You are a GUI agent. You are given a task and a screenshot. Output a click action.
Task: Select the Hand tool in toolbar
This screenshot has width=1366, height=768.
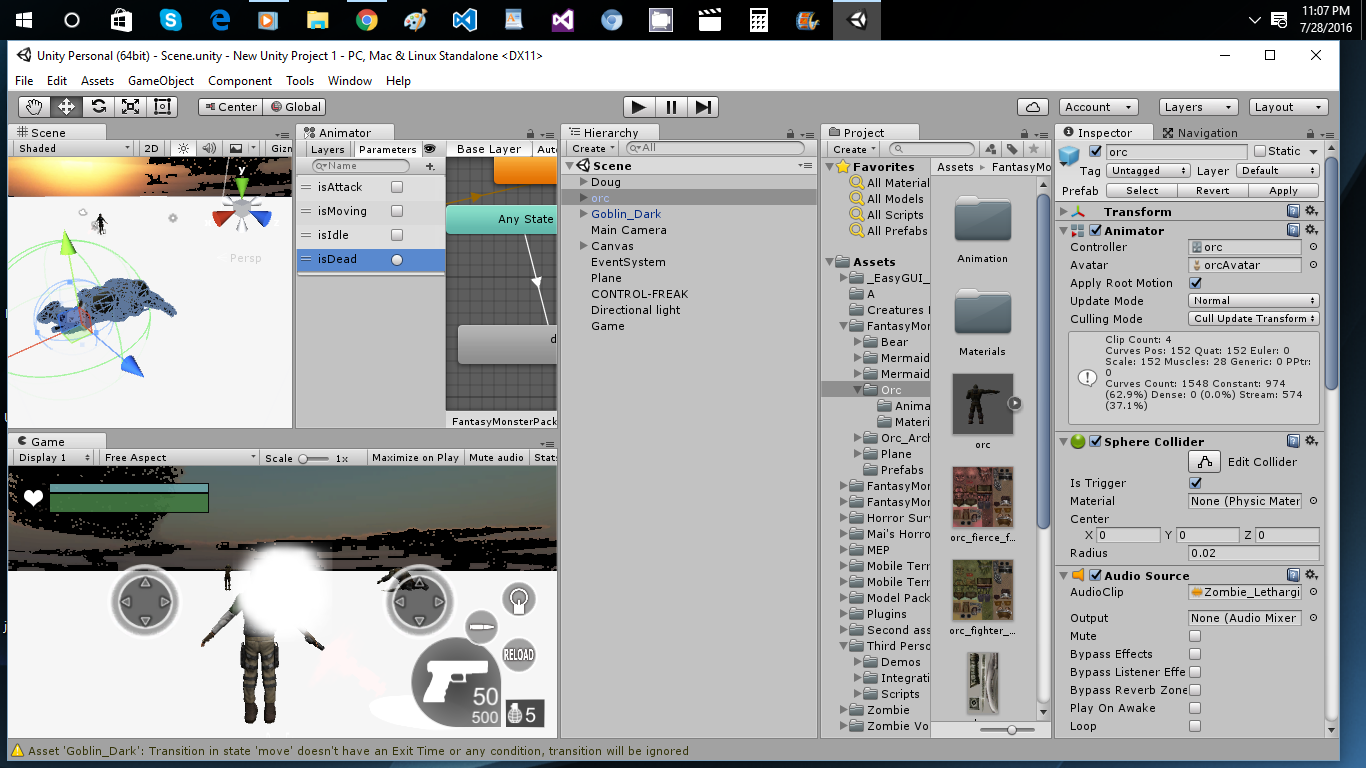[34, 107]
